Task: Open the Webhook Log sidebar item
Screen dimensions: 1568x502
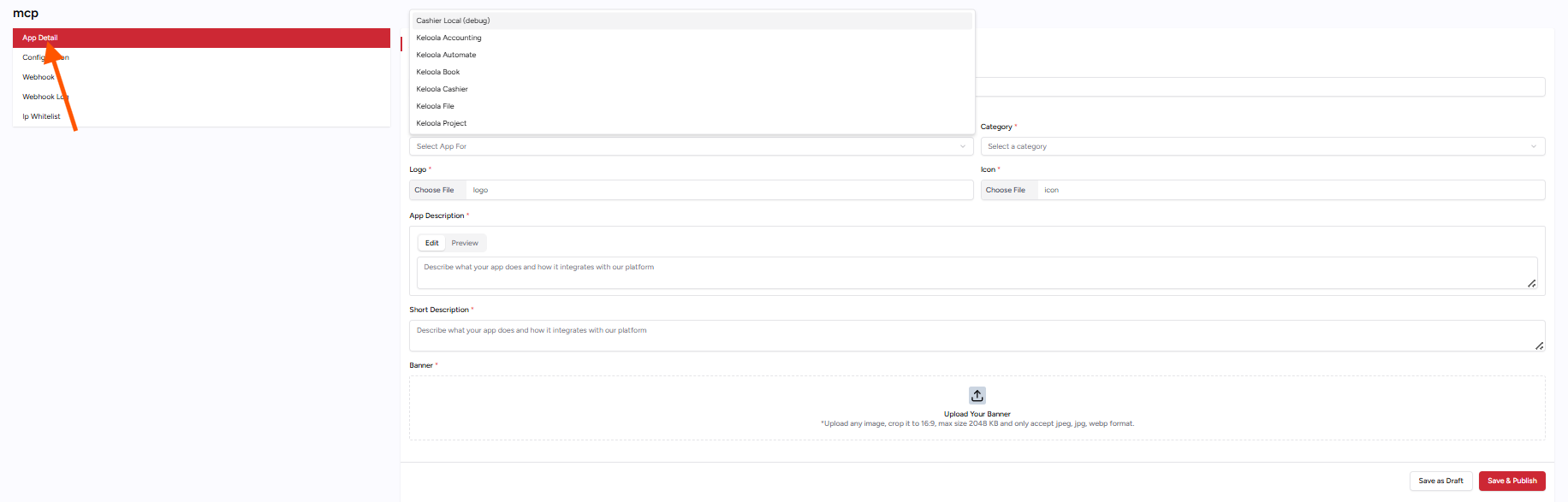Action: (x=201, y=97)
